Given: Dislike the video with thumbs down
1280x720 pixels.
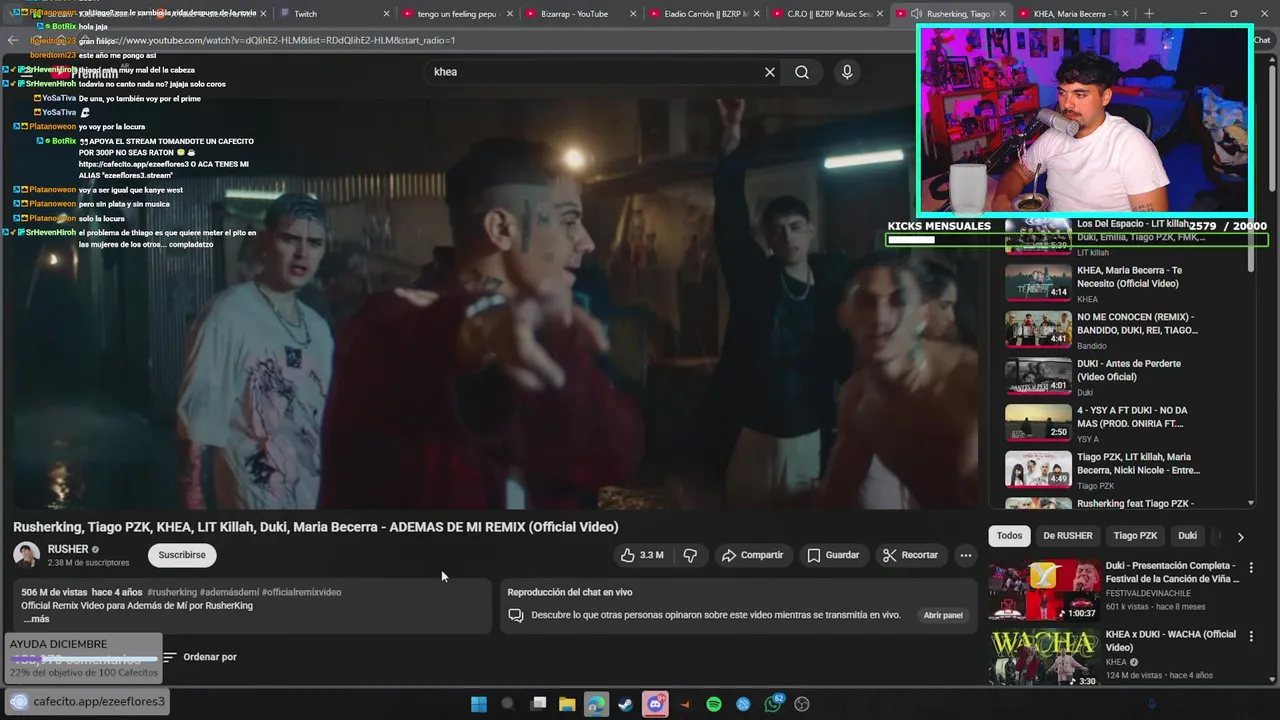Looking at the screenshot, I should [x=690, y=555].
